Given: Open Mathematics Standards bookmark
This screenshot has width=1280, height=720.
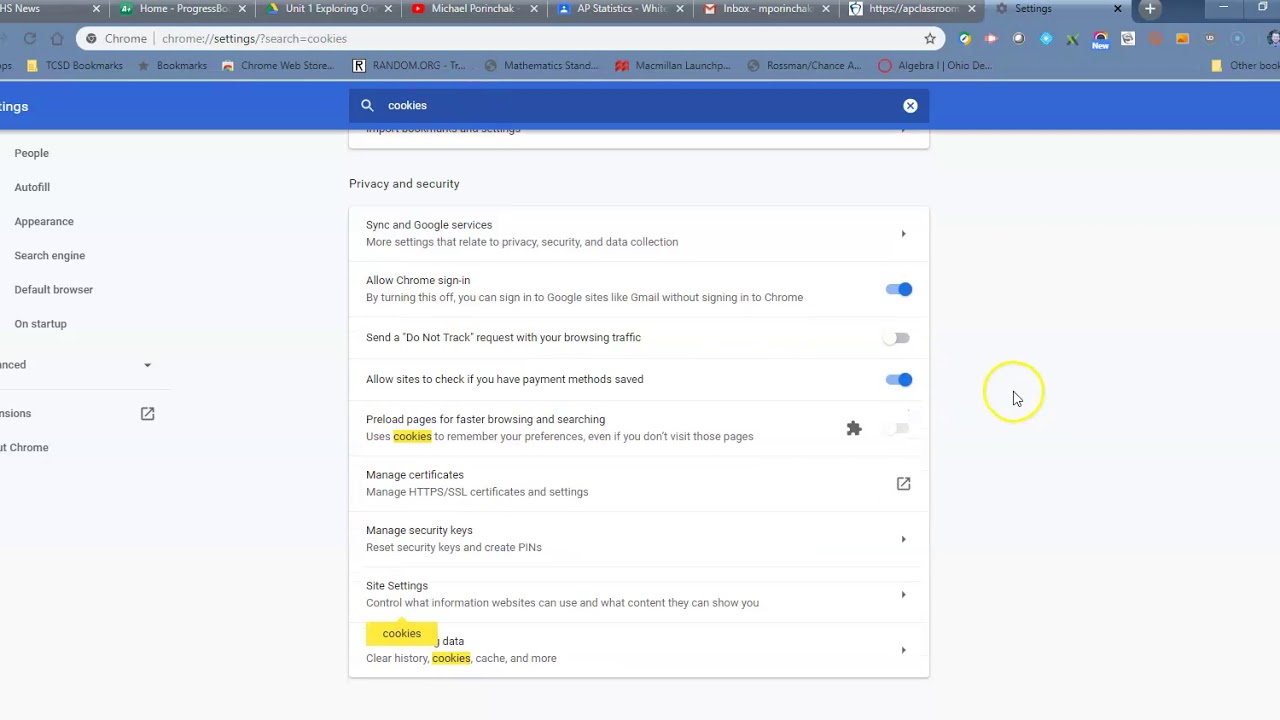Looking at the screenshot, I should [x=541, y=66].
